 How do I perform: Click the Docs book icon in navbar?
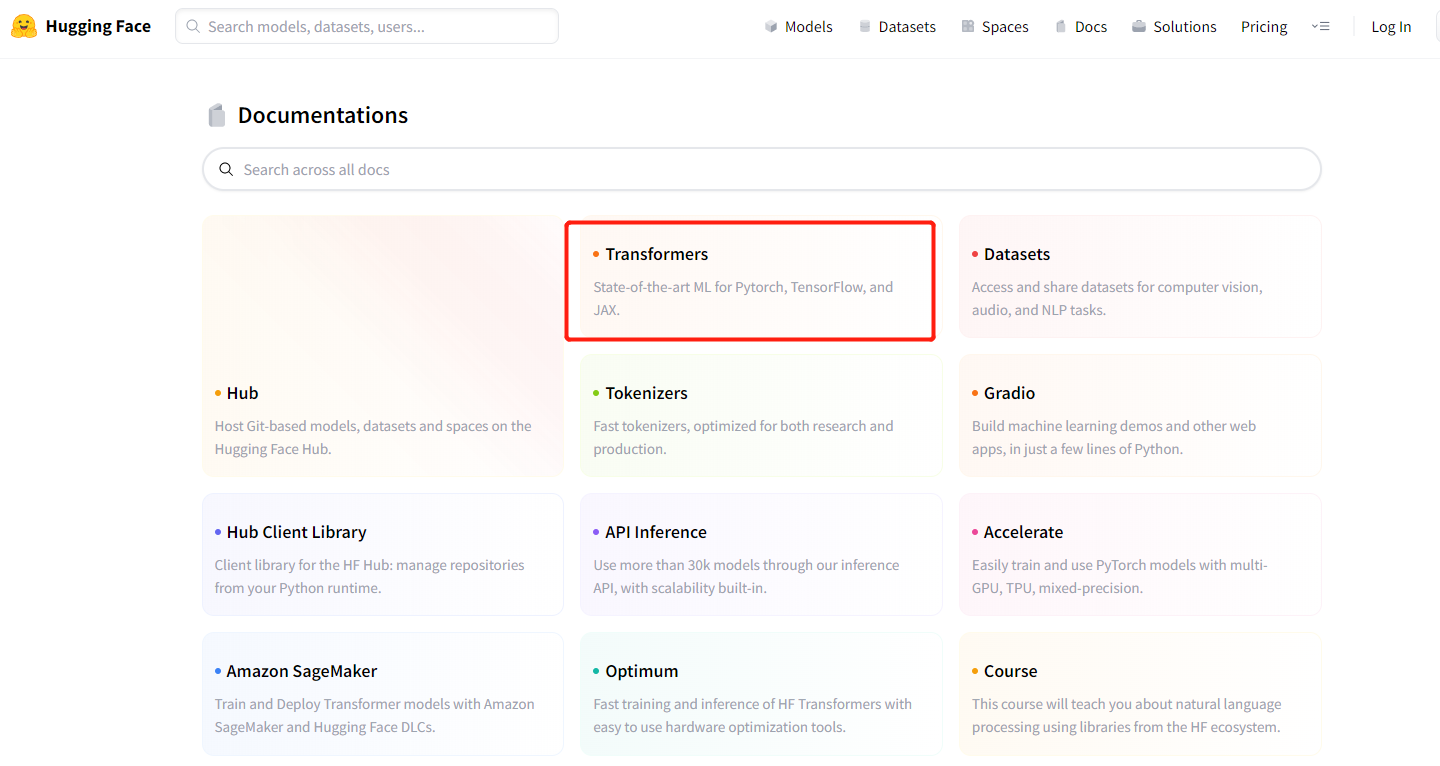[1061, 27]
